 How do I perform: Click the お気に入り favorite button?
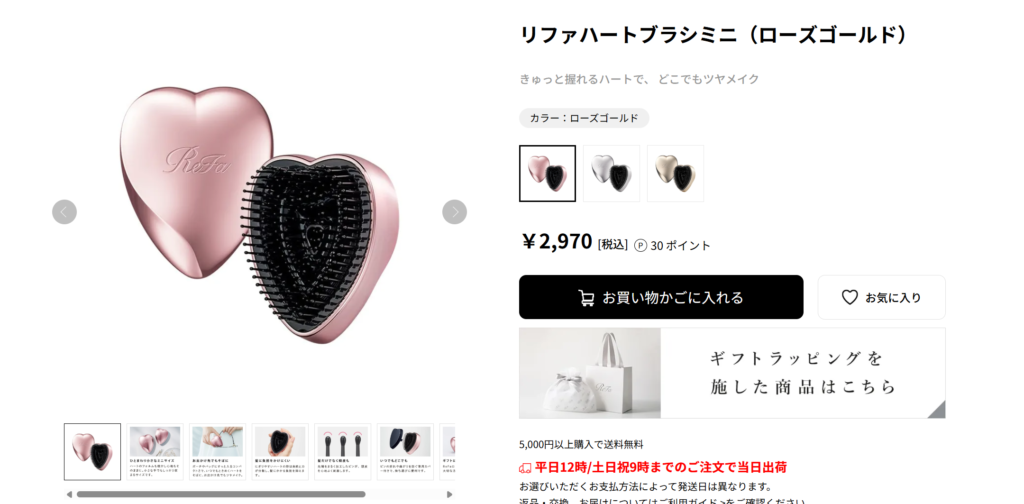pyautogui.click(x=882, y=297)
